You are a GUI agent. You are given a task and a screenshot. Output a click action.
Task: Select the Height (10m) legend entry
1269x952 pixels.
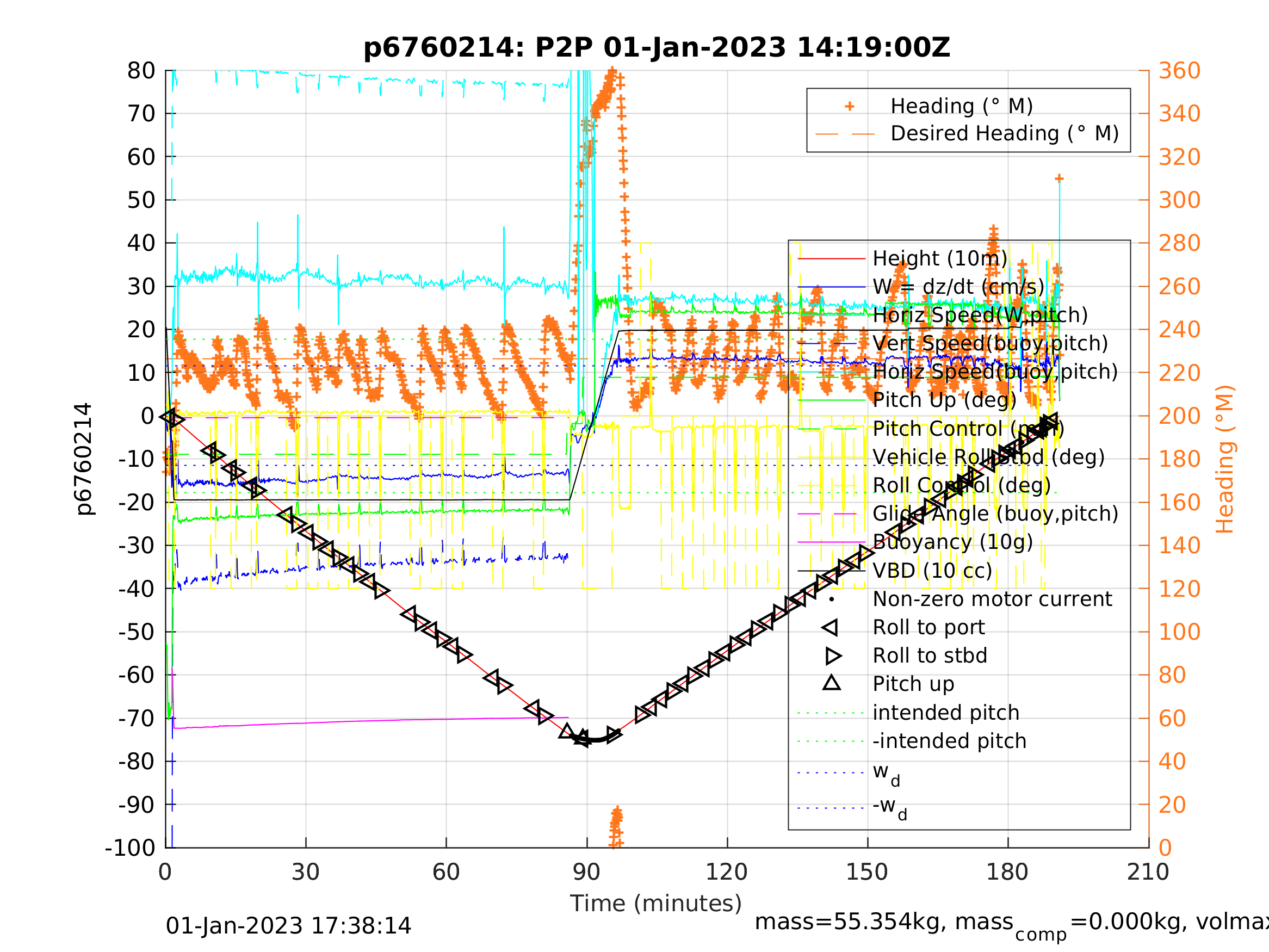940,259
